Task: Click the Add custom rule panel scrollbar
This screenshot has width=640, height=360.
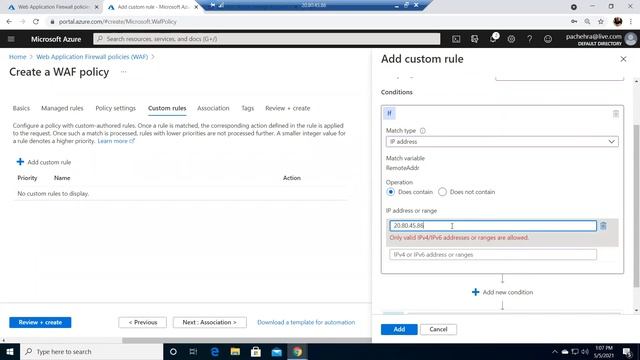Action: pyautogui.click(x=636, y=206)
